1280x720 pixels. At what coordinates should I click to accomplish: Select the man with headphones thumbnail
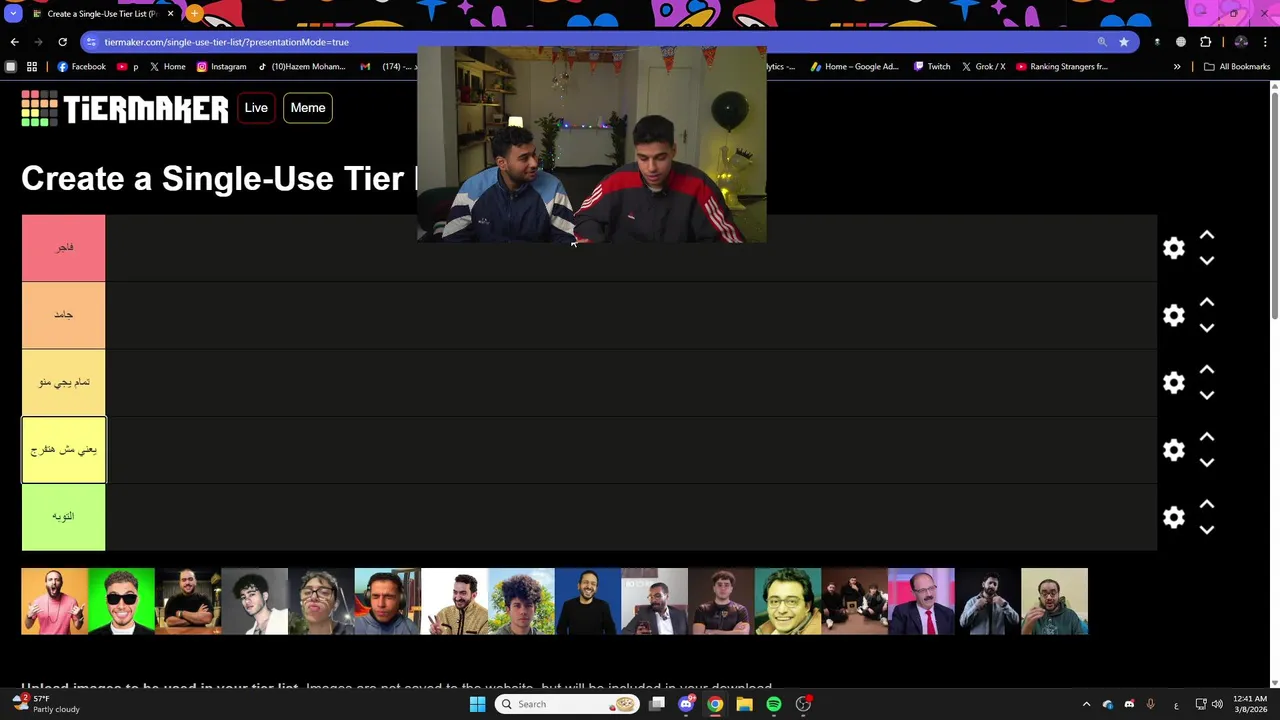tap(388, 601)
